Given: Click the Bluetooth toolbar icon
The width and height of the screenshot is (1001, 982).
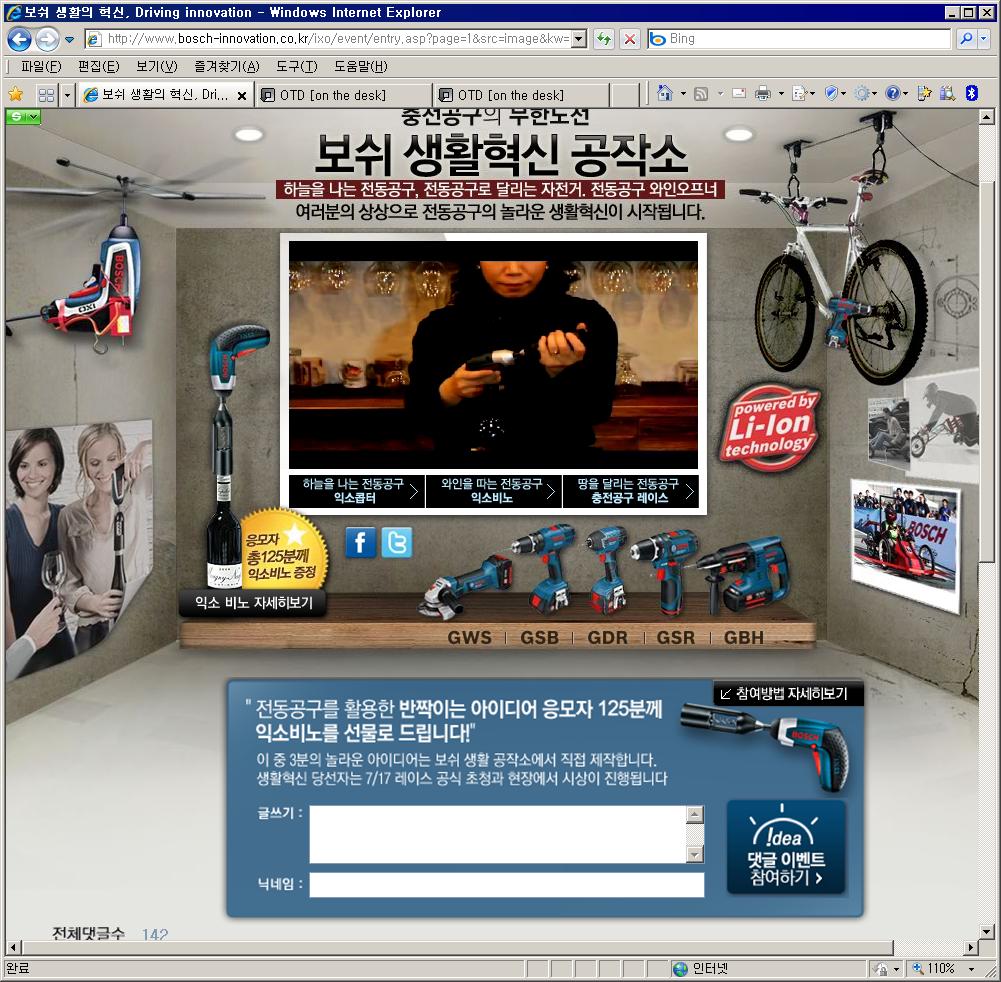Looking at the screenshot, I should tap(972, 94).
